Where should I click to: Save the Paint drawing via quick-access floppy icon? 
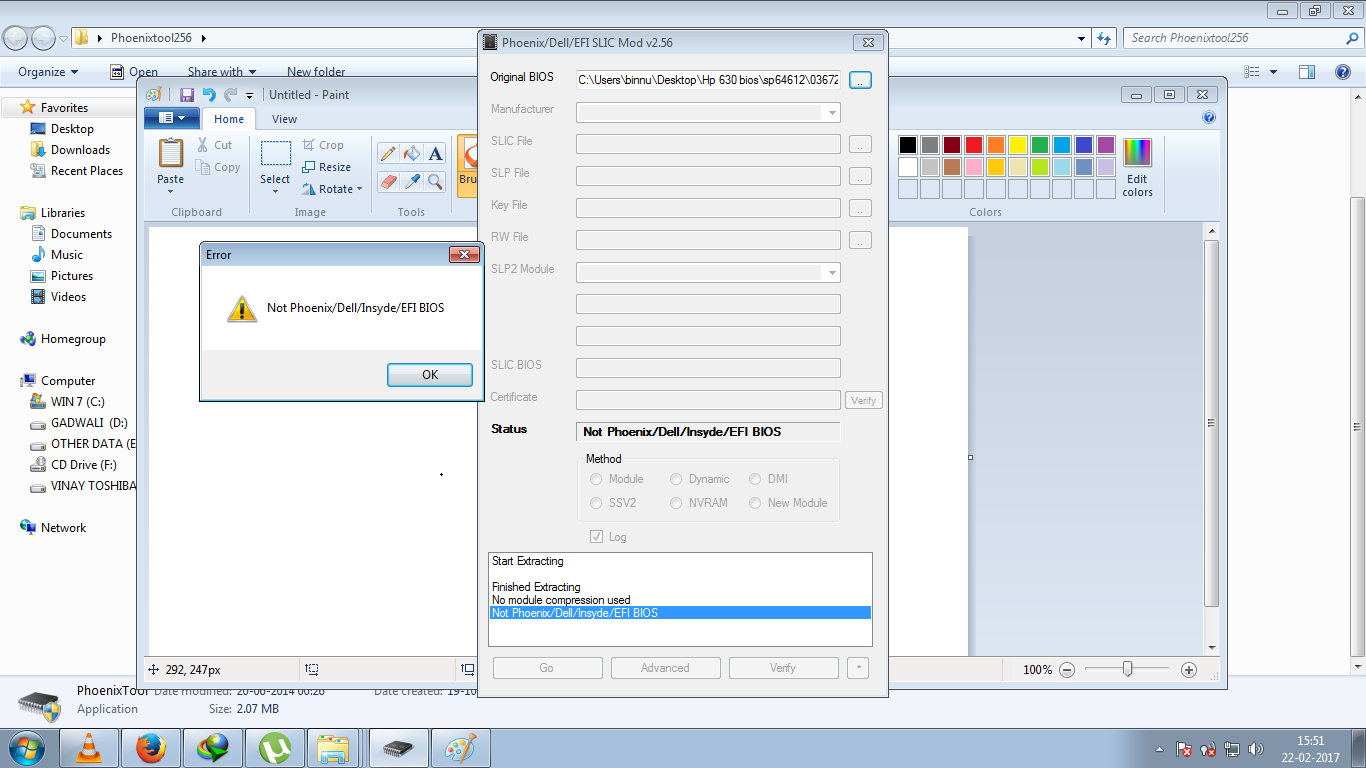click(187, 95)
